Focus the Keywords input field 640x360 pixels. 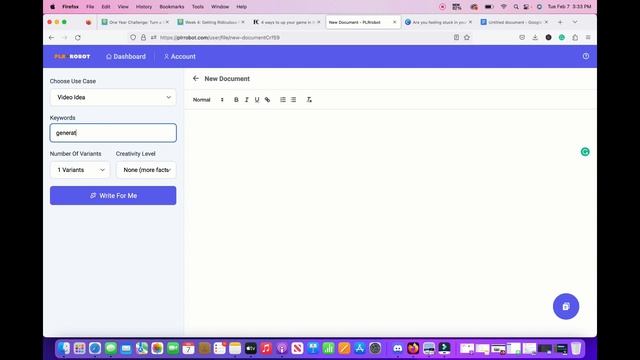tap(113, 133)
